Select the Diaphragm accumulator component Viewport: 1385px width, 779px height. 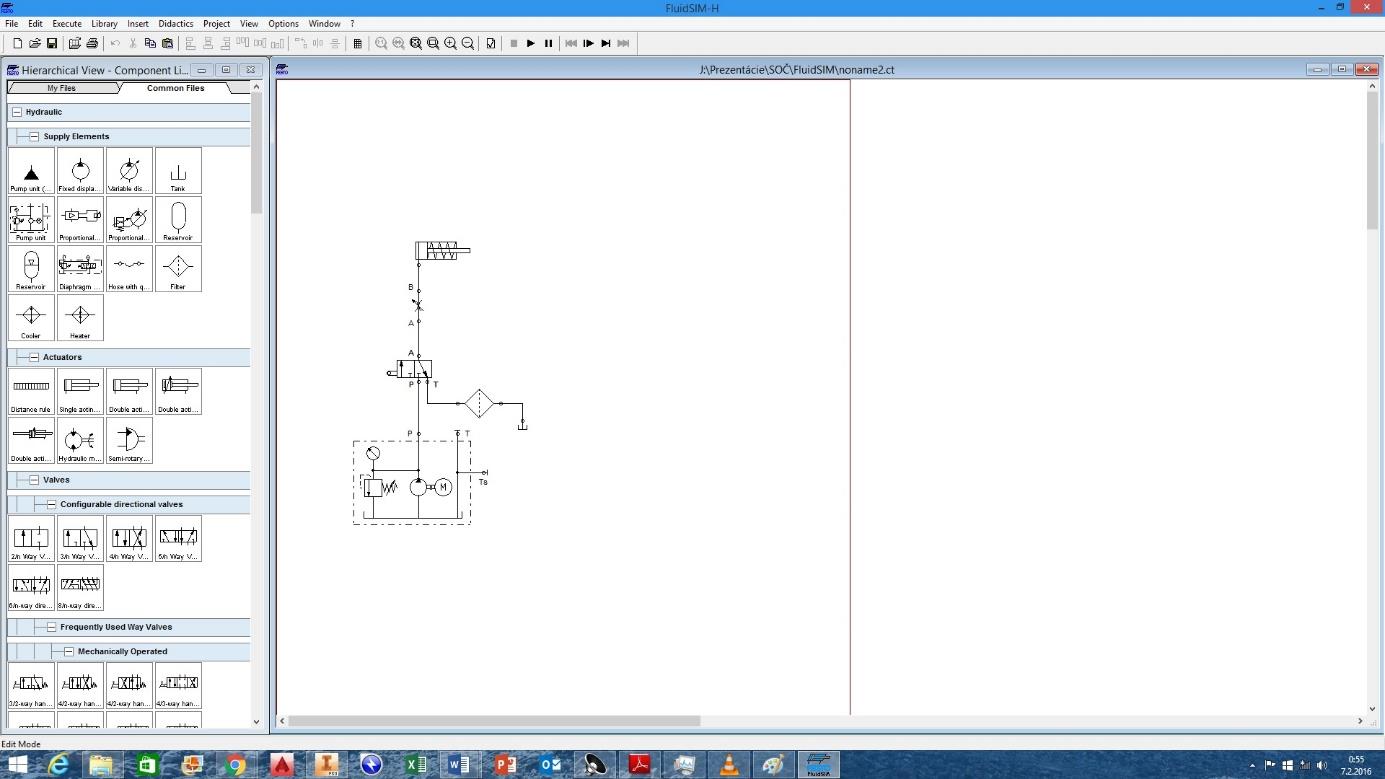pos(80,268)
